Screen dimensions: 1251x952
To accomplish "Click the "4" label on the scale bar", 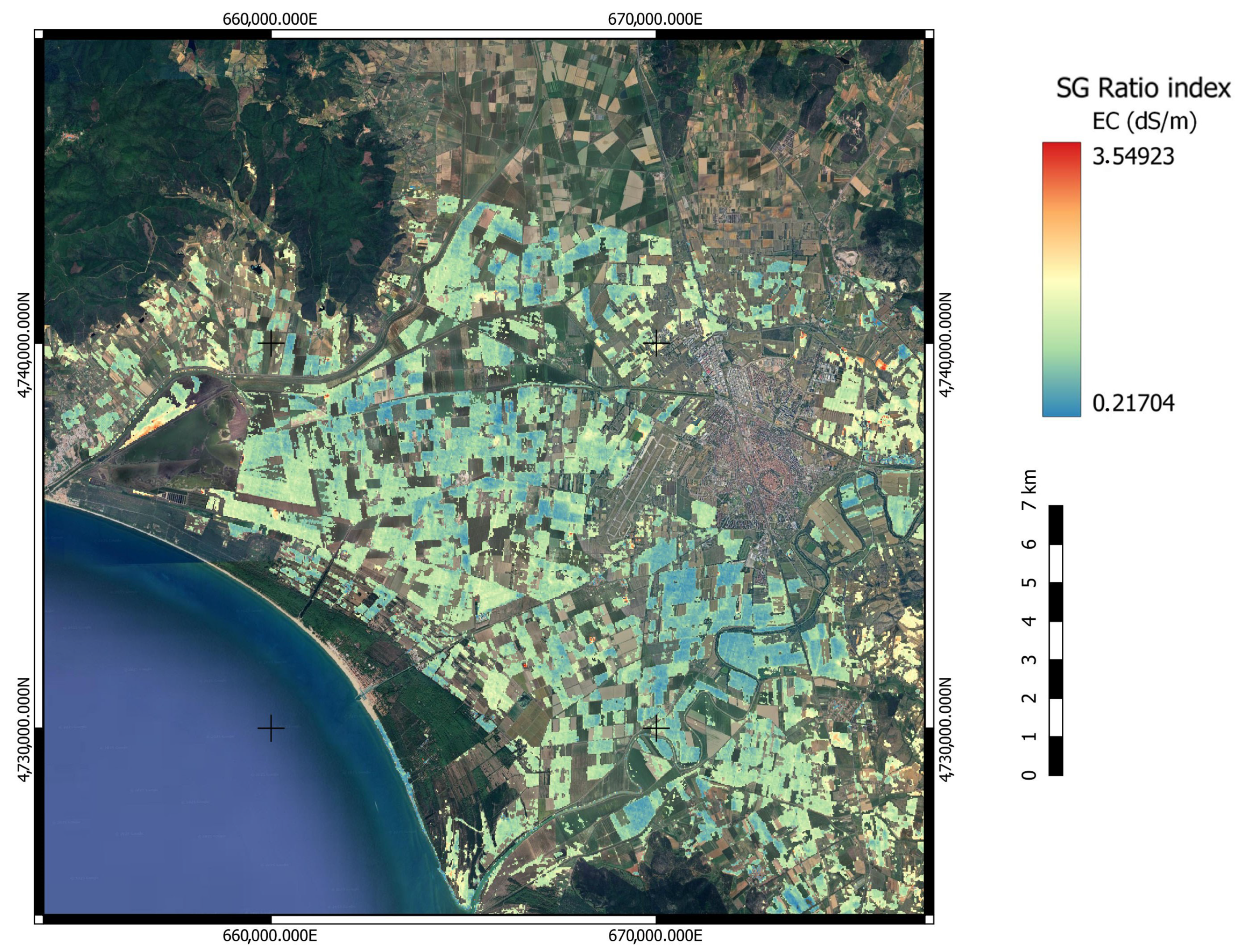I will 1029,621.
